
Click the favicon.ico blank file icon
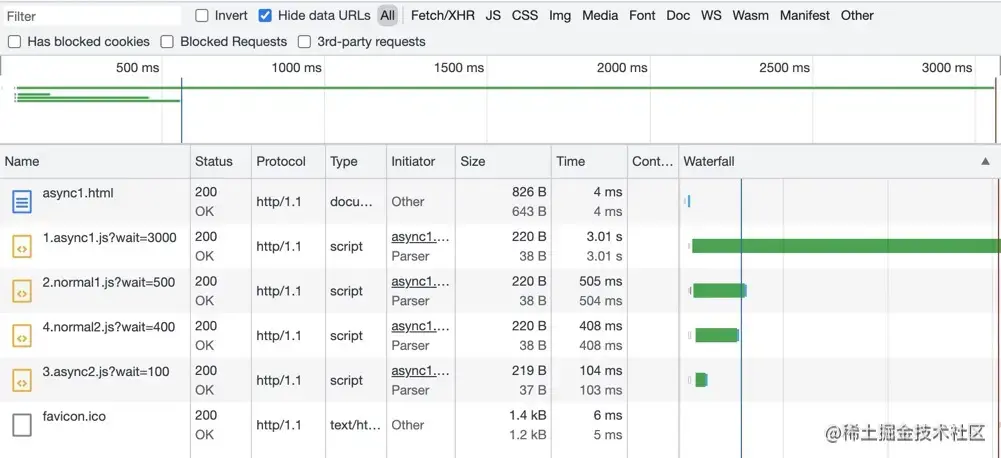21,425
